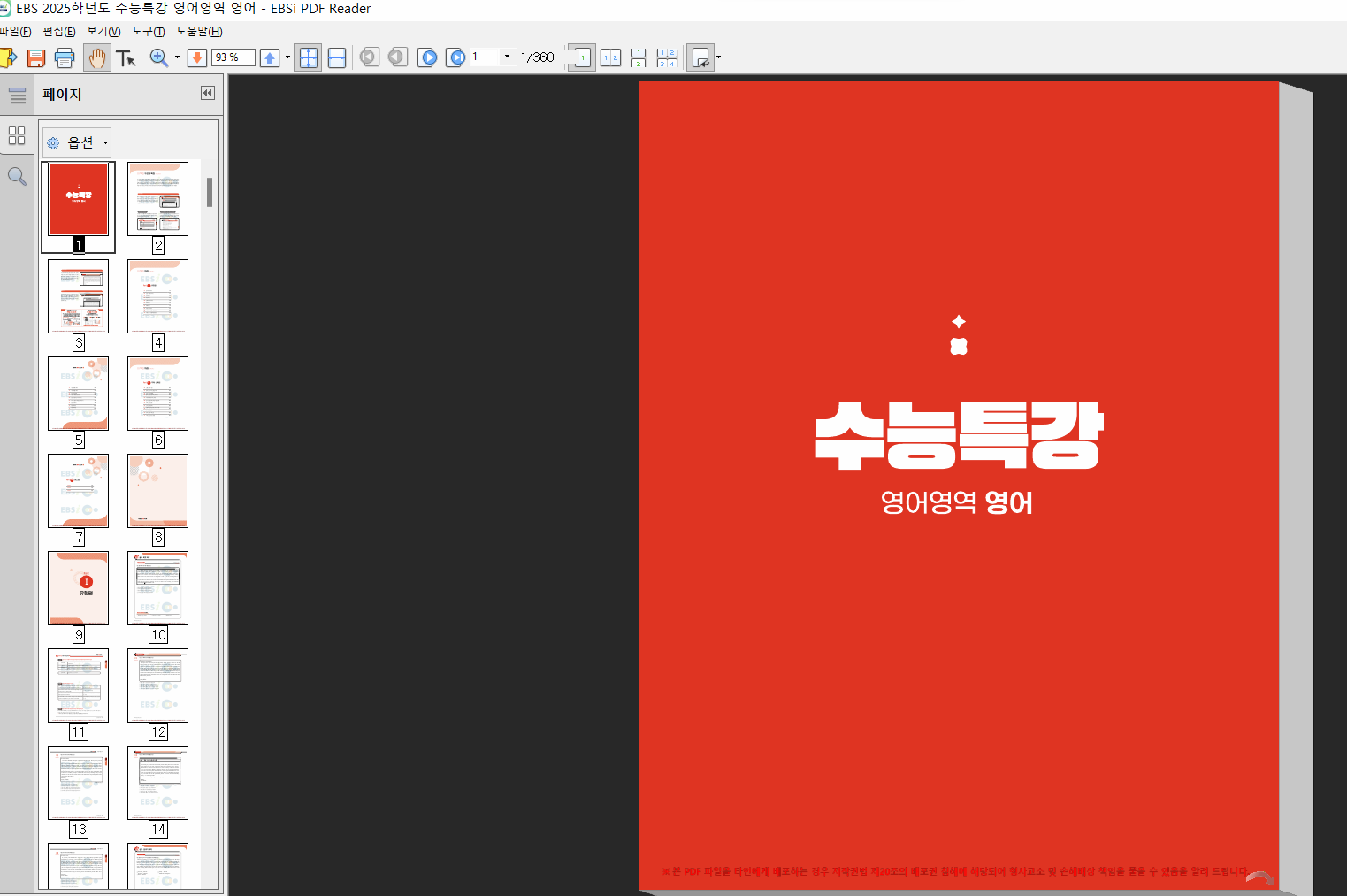Screen dimensions: 1347x896
Task: Click the page number input field
Action: tap(485, 57)
